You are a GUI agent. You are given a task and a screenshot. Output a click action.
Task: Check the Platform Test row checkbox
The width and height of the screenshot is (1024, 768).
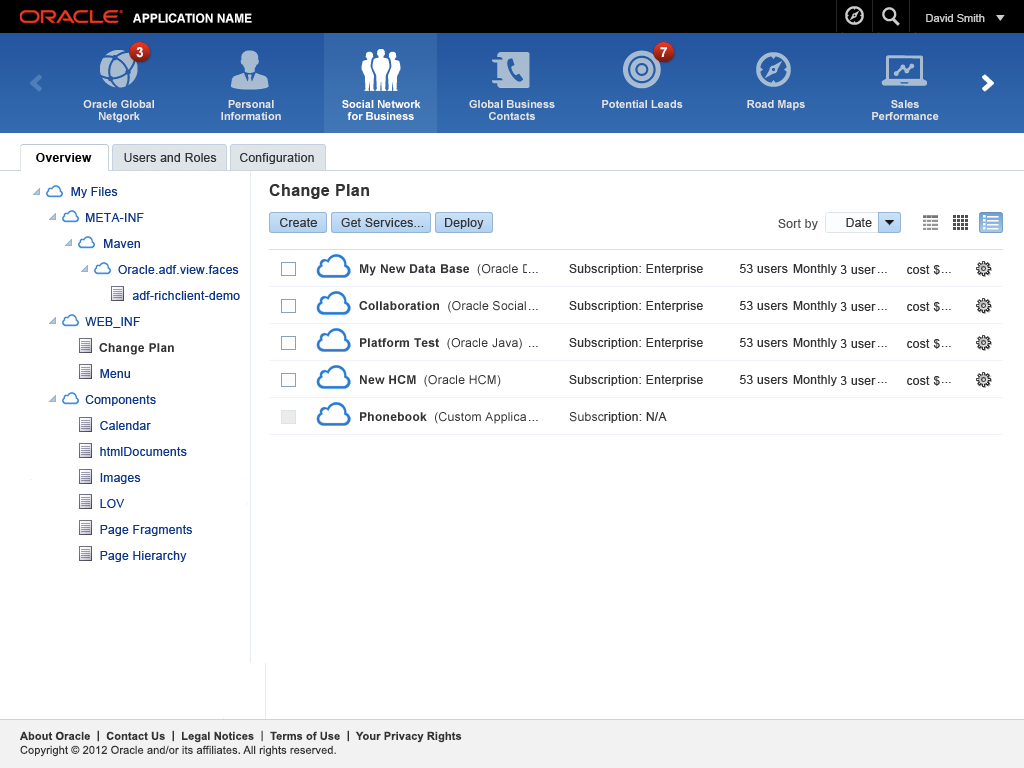[288, 343]
